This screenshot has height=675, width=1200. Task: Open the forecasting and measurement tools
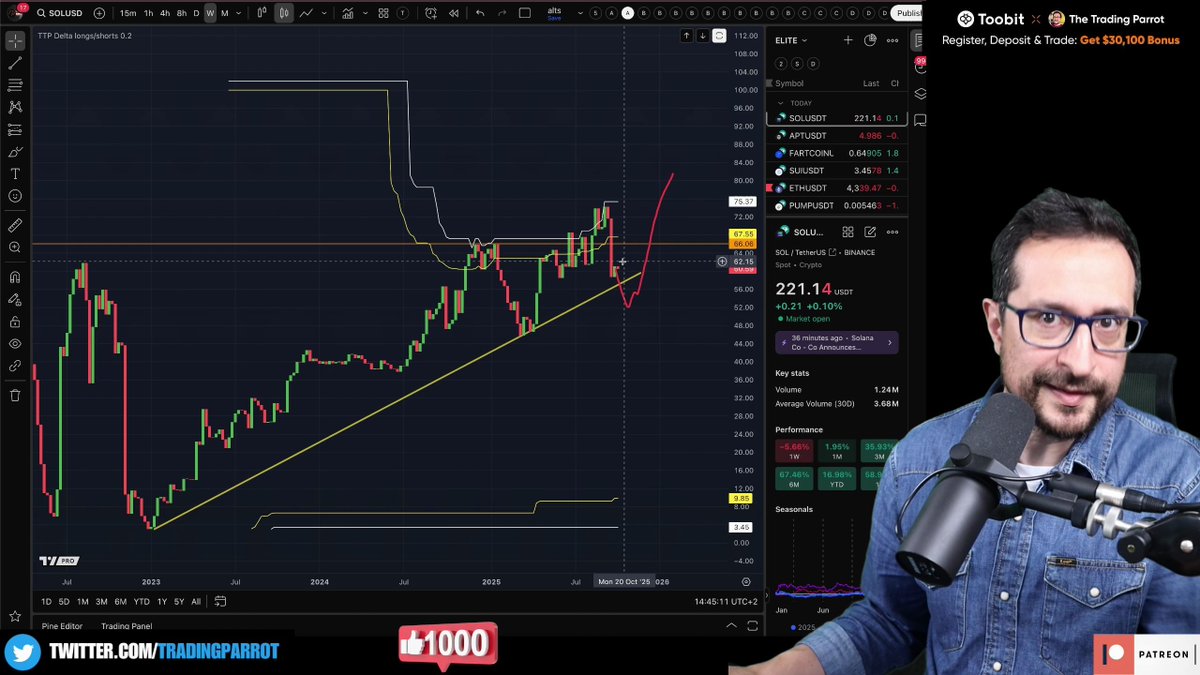click(x=15, y=130)
